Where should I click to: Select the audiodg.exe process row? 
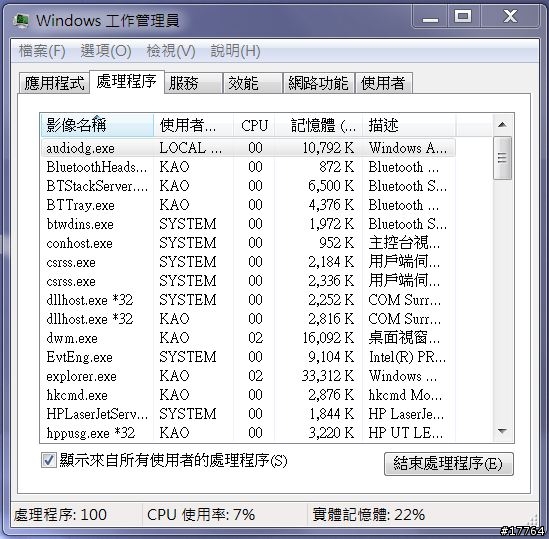[x=248, y=148]
